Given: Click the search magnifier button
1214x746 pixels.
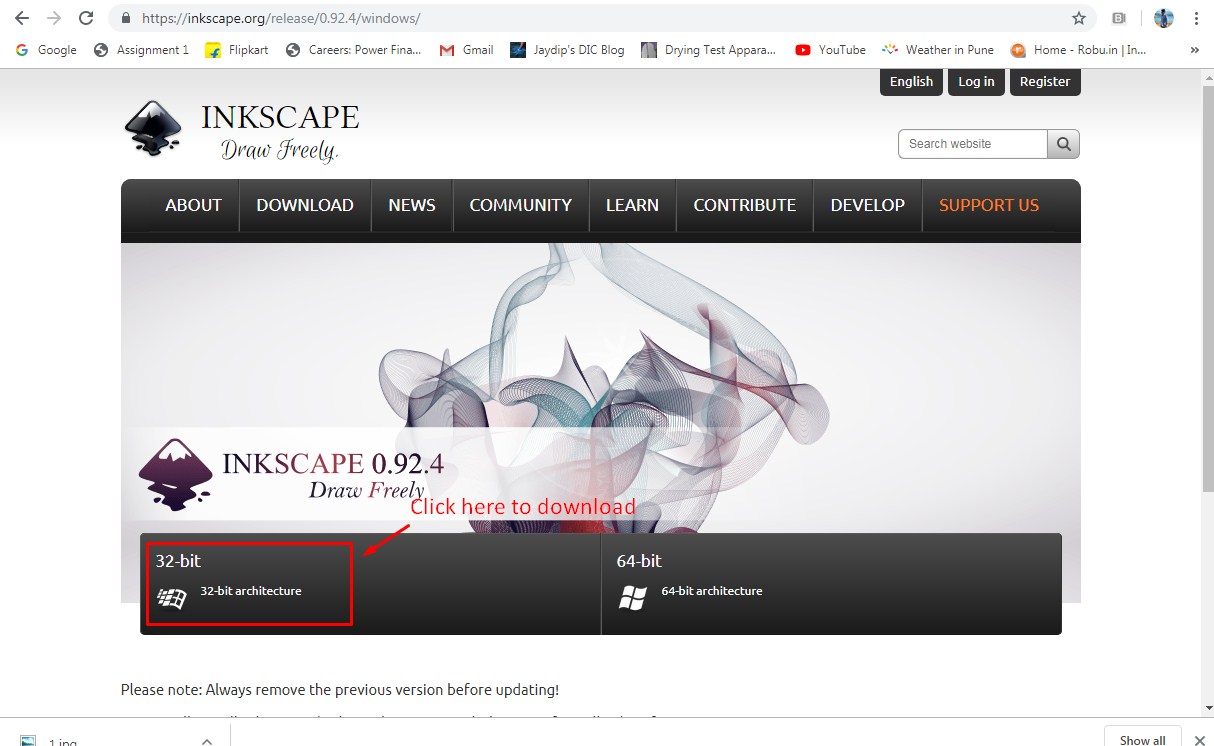Looking at the screenshot, I should pyautogui.click(x=1064, y=144).
